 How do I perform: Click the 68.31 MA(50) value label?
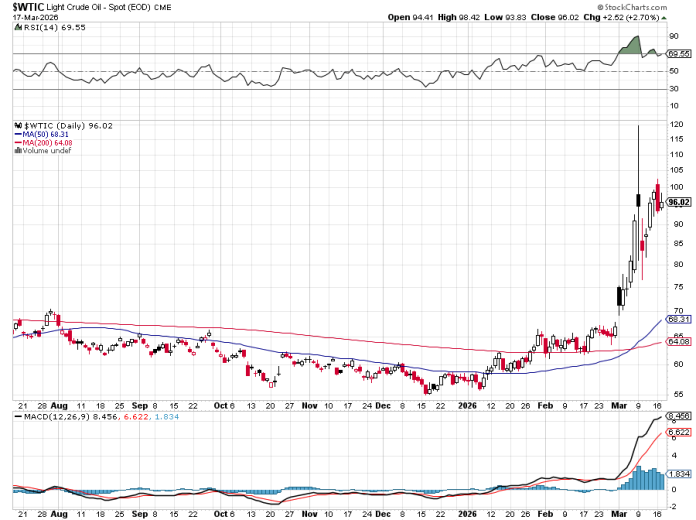680,320
